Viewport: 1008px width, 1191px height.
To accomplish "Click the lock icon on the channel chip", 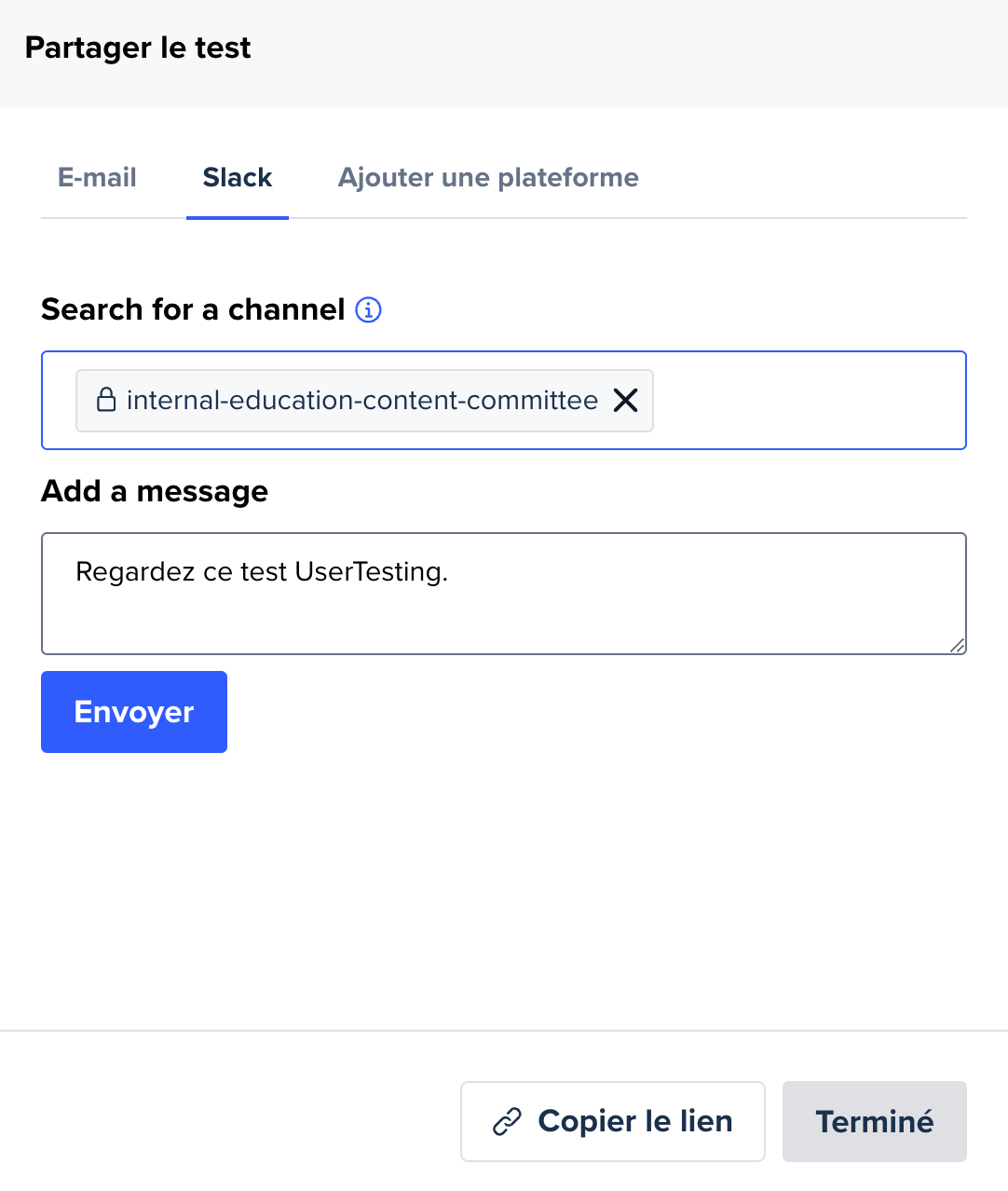I will tap(106, 400).
